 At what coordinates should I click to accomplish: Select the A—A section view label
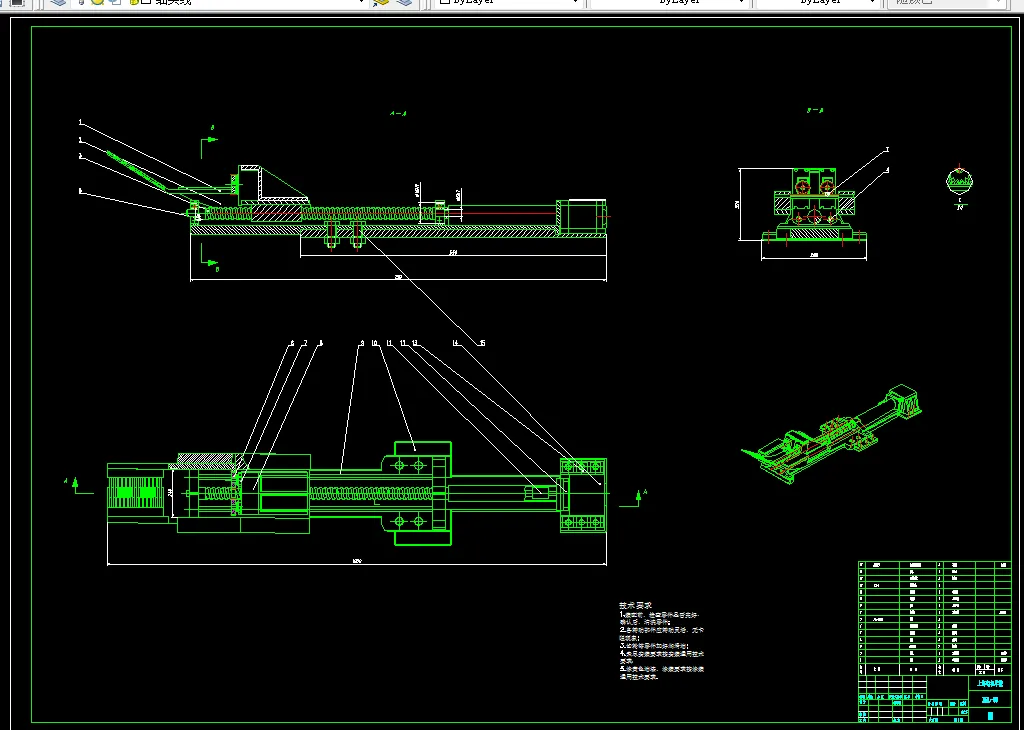[398, 114]
